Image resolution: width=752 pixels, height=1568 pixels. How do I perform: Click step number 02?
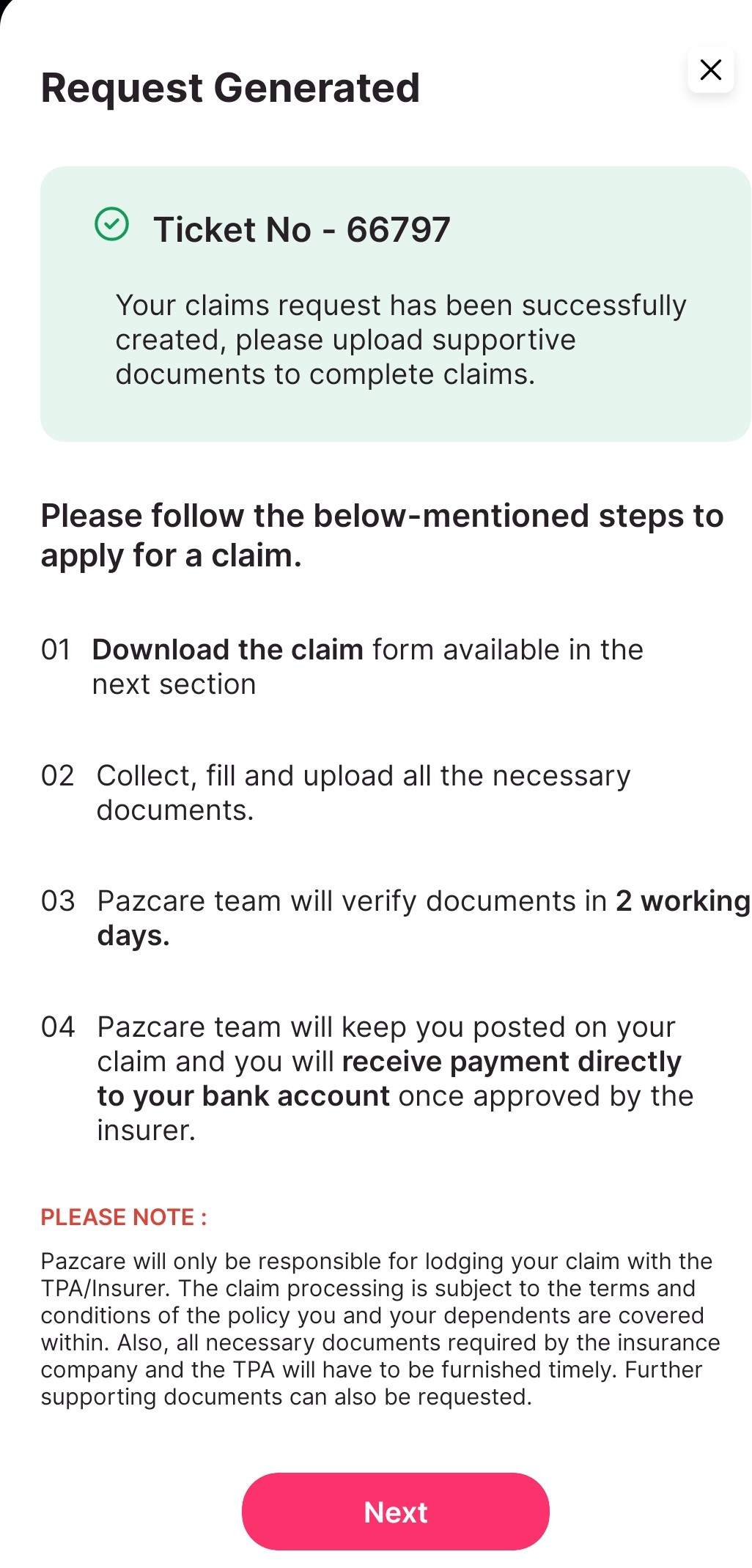[57, 776]
